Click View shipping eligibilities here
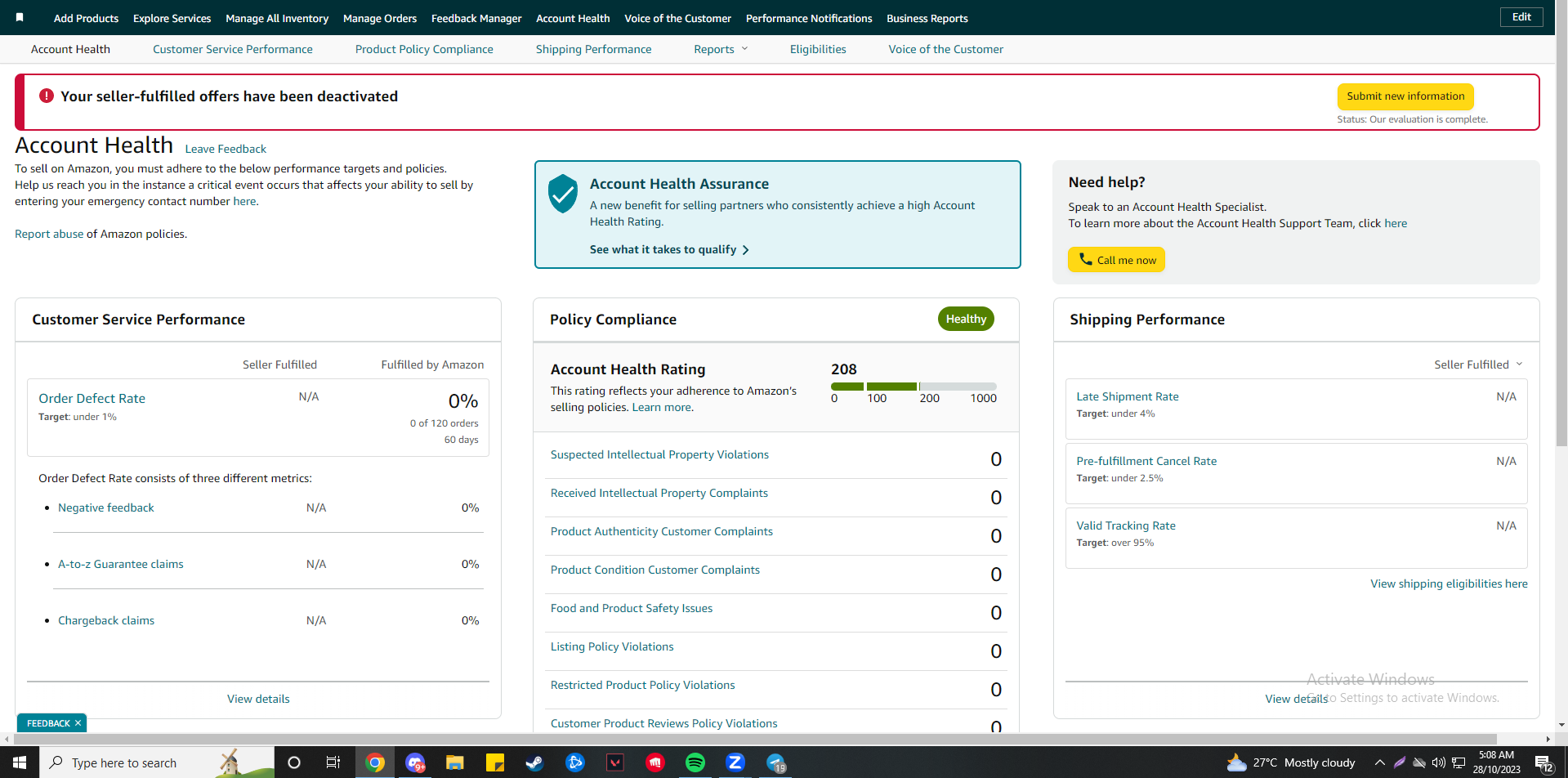This screenshot has width=1568, height=778. pyautogui.click(x=1449, y=583)
